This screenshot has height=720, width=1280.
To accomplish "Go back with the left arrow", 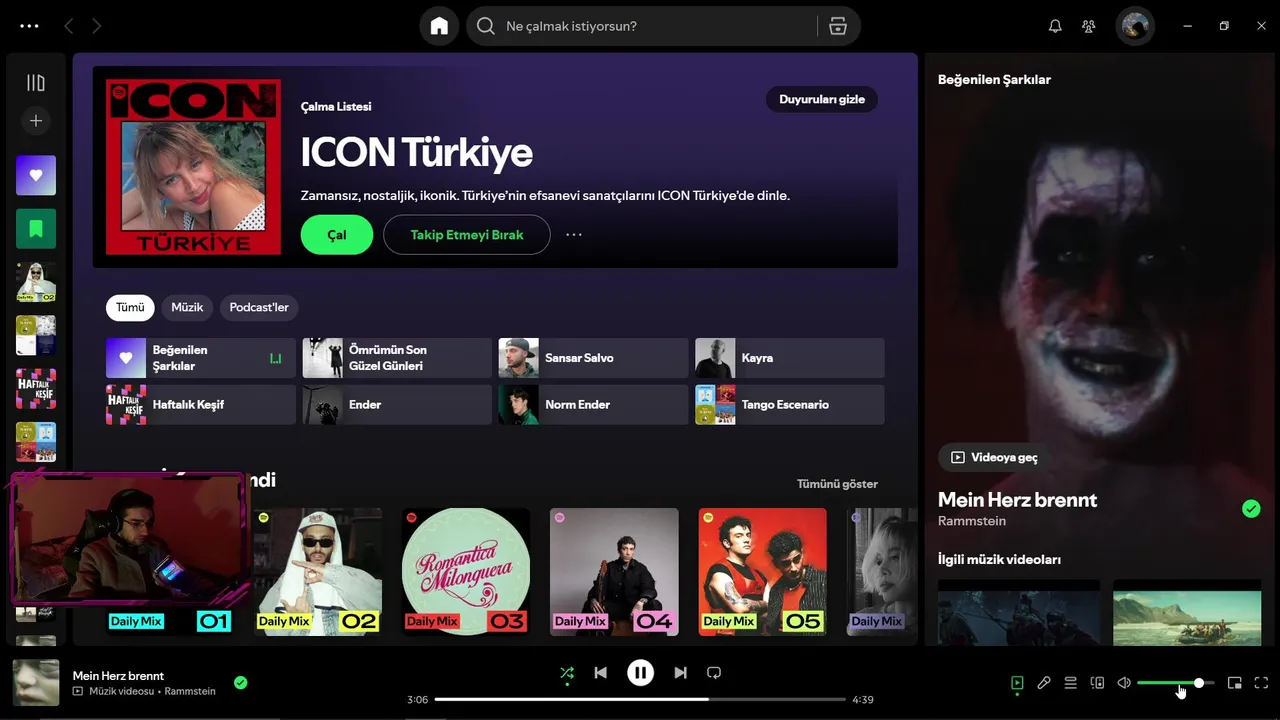I will click(x=68, y=26).
